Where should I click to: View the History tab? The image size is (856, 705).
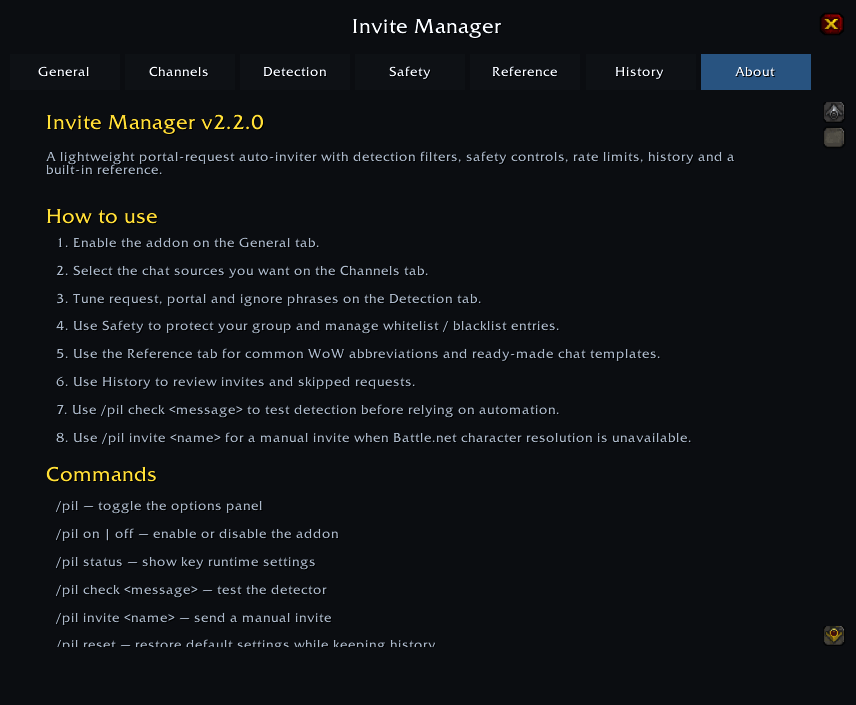coord(640,72)
